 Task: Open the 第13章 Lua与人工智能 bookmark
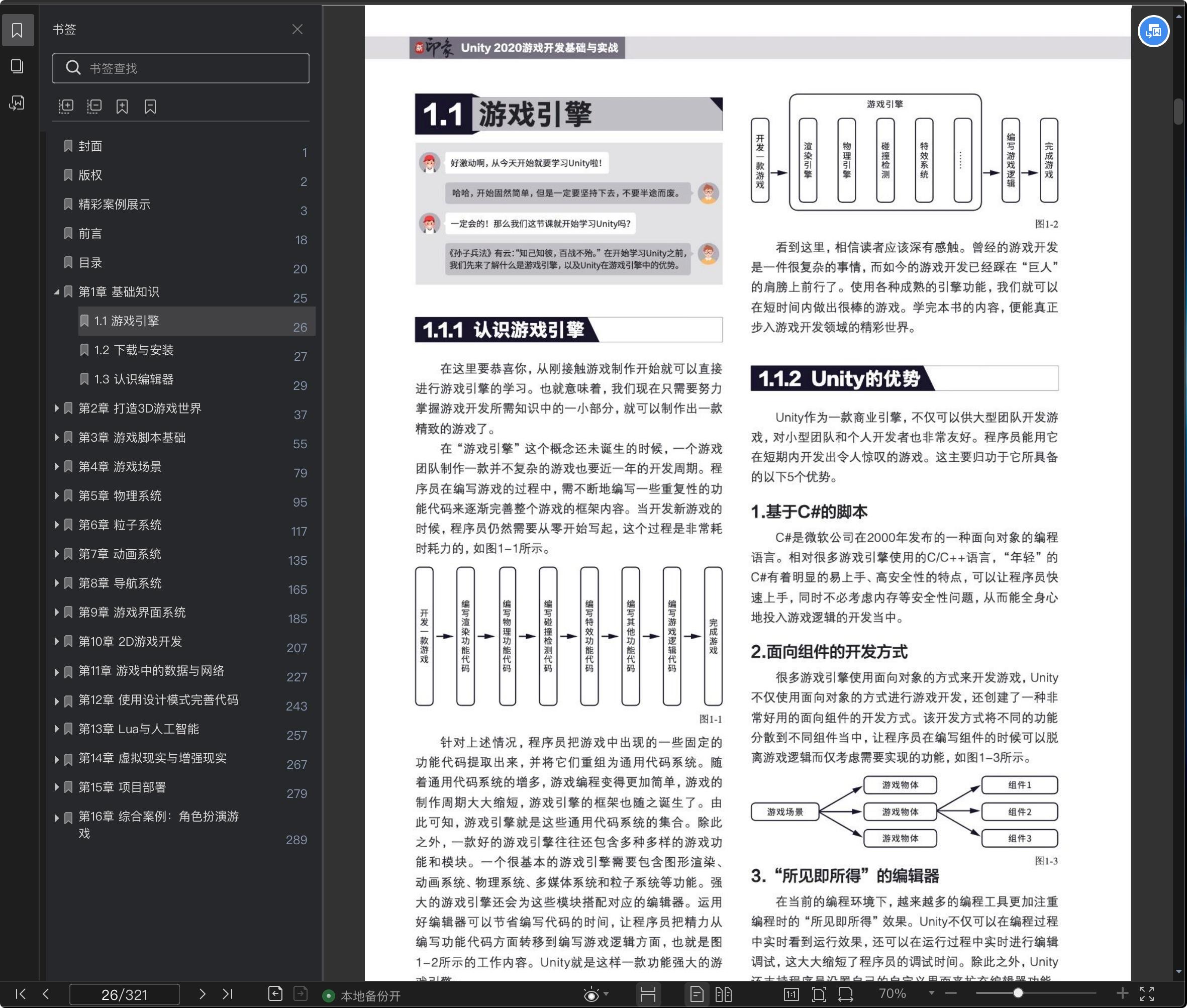139,729
